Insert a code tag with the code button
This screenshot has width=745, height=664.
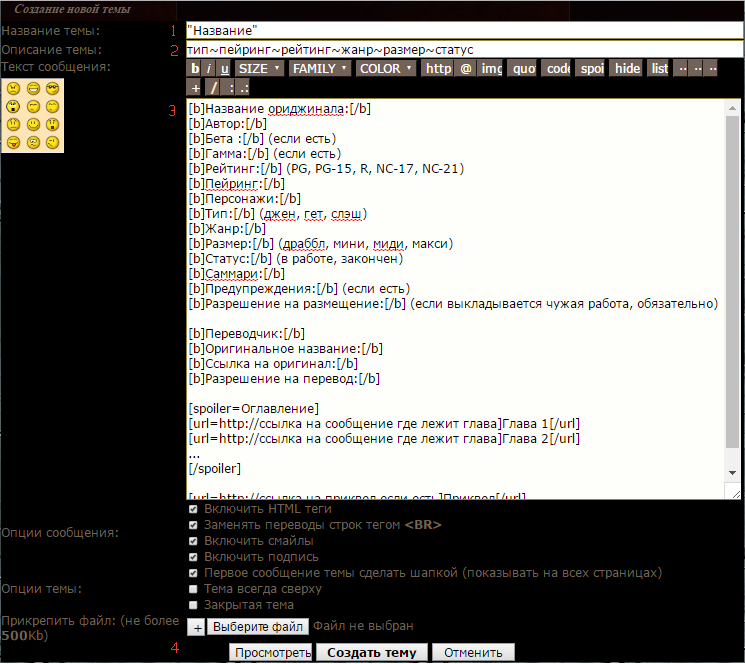(558, 69)
